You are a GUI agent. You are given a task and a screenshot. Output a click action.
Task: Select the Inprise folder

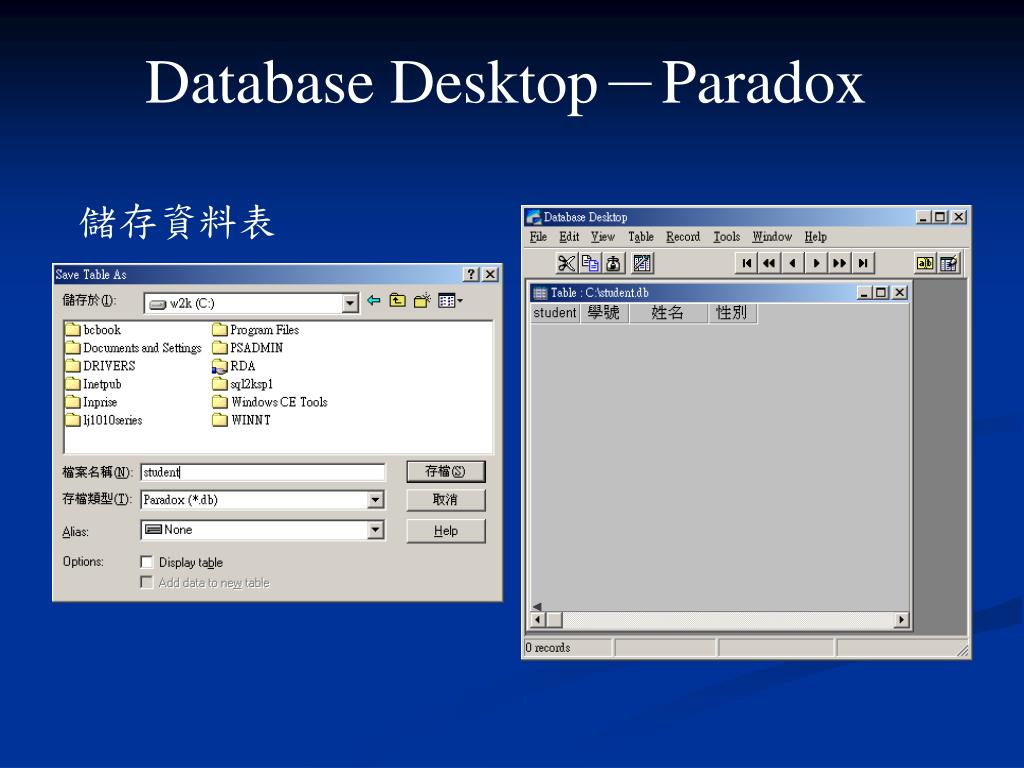tap(91, 402)
